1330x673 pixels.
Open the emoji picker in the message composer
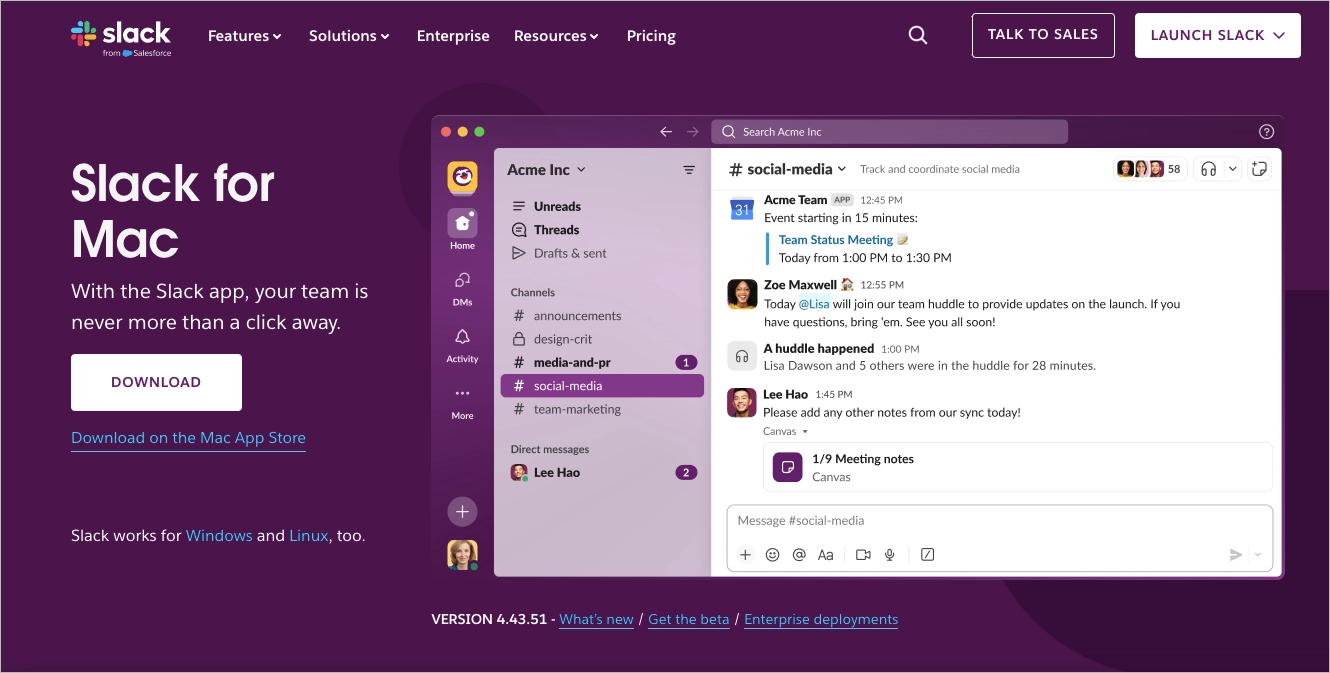[772, 554]
